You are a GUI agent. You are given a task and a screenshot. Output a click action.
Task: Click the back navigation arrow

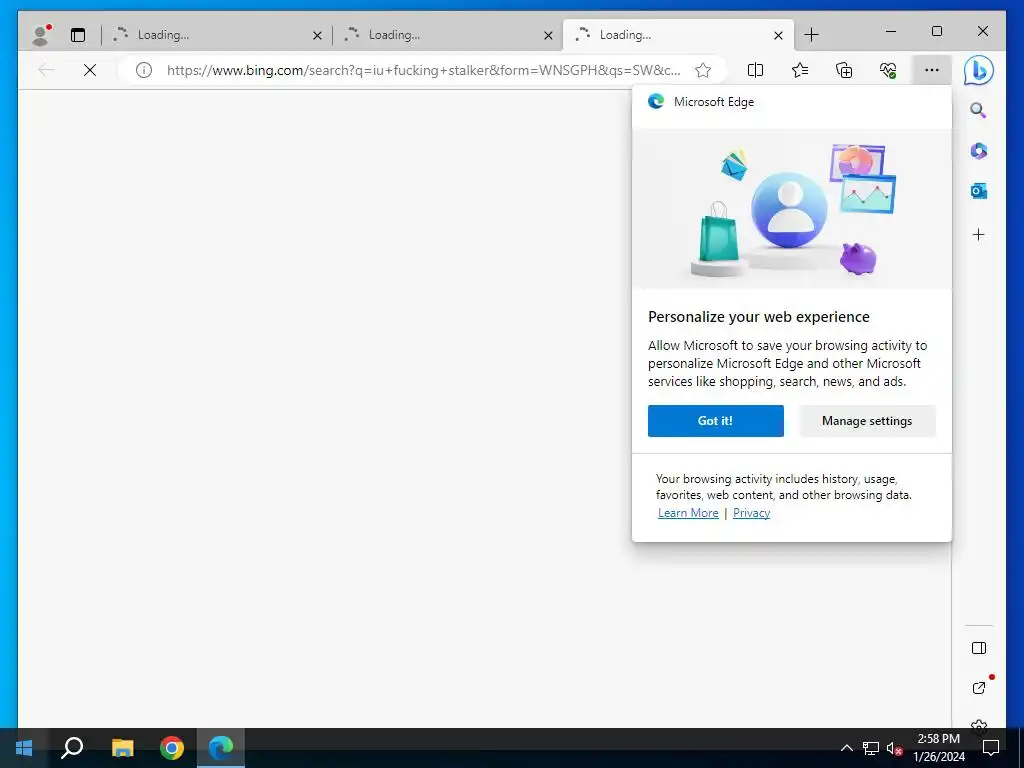coord(46,70)
